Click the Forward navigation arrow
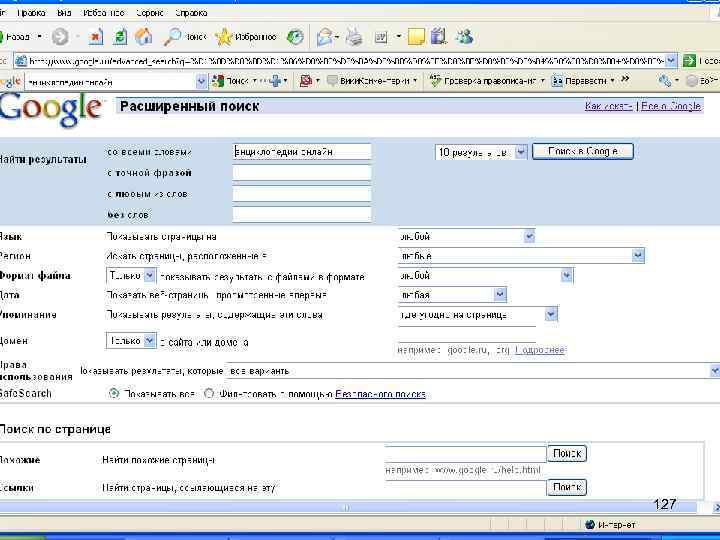Screen dimensions: 720x540 click(x=60, y=37)
